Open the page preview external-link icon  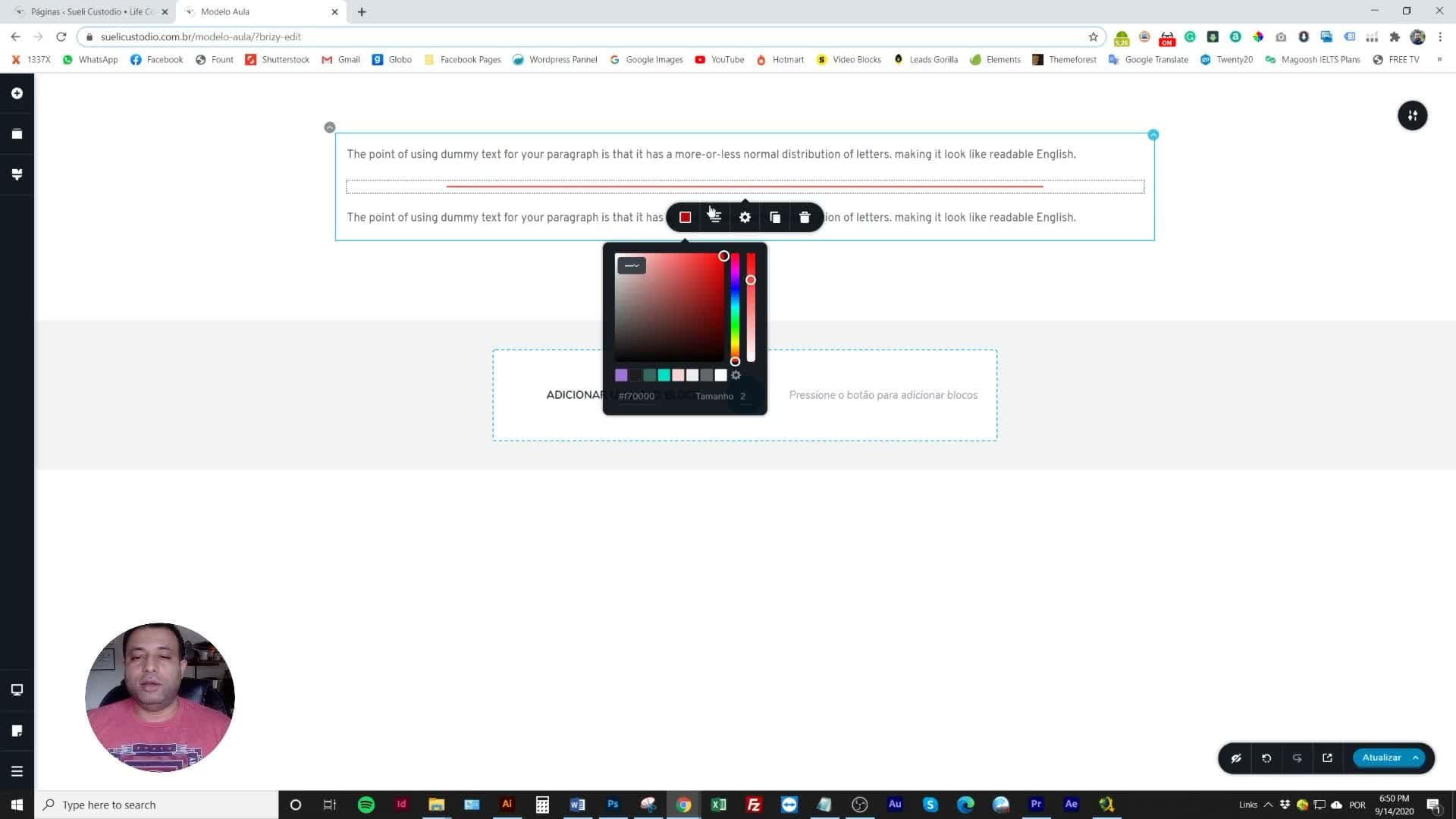[1327, 758]
